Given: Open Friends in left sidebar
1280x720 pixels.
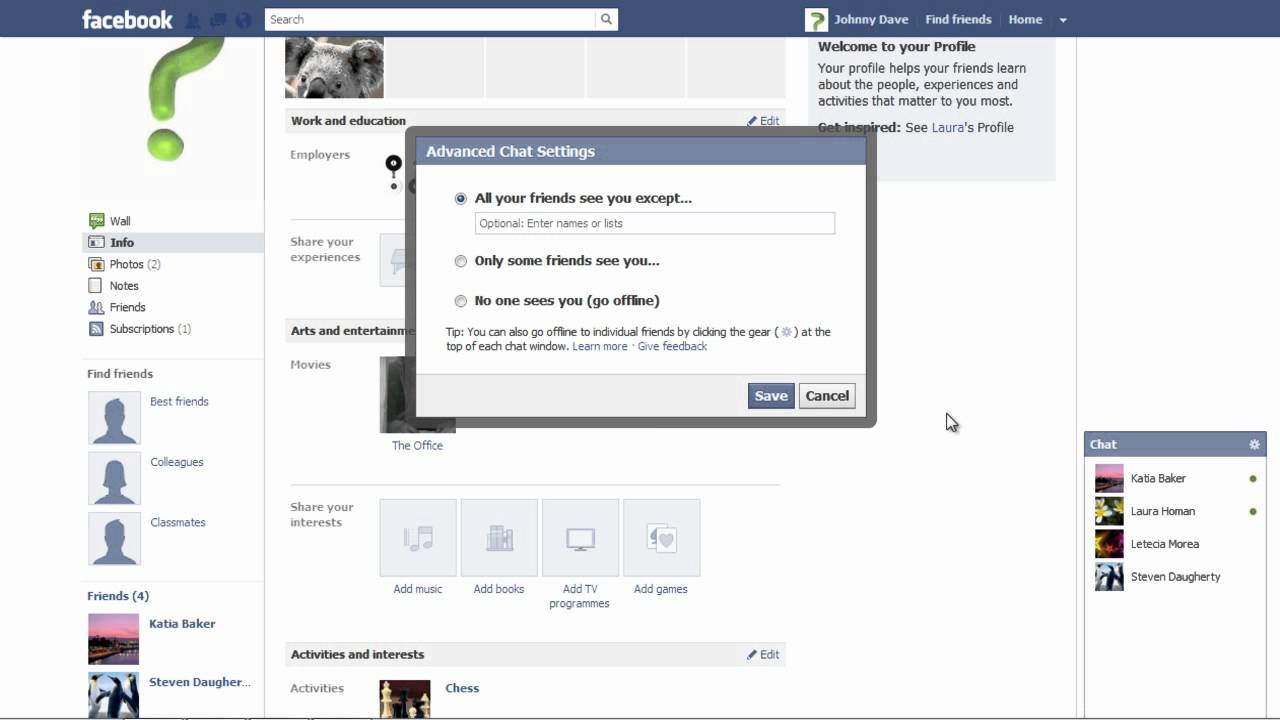Looking at the screenshot, I should click(127, 307).
